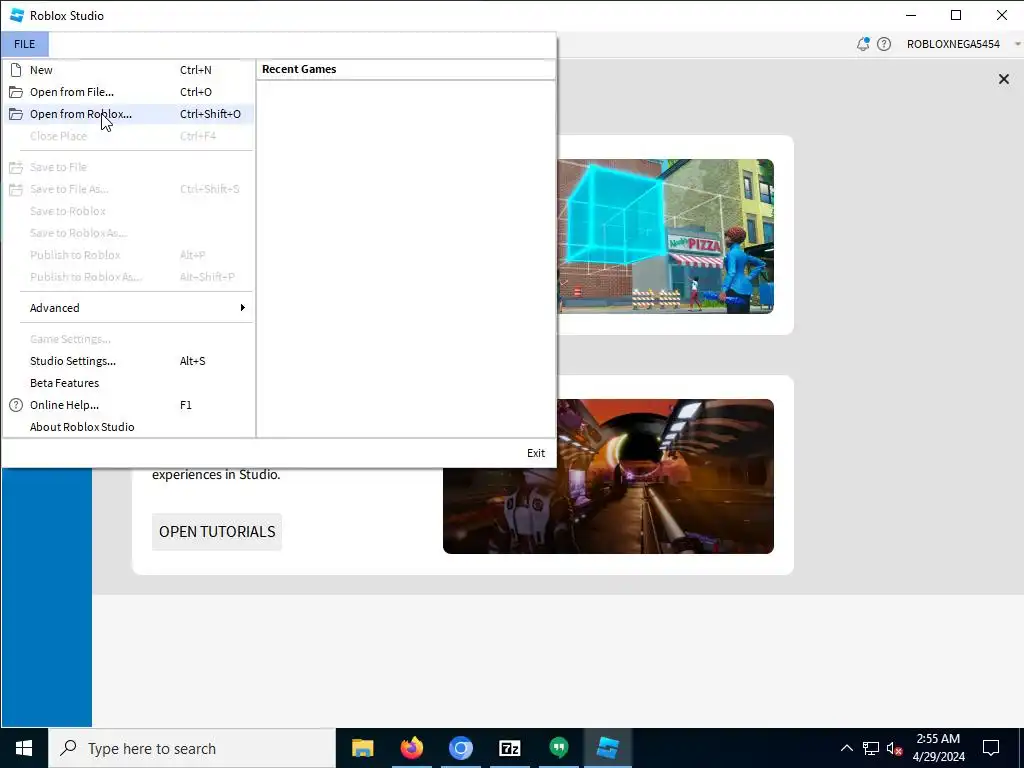Screen dimensions: 1024x768
Task: Click the Roblox Studio logo in title bar
Action: [17, 15]
